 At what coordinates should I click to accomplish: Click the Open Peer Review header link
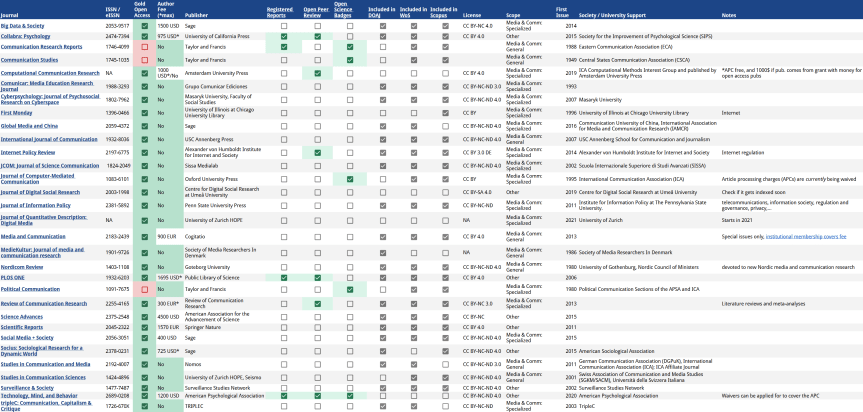(316, 13)
